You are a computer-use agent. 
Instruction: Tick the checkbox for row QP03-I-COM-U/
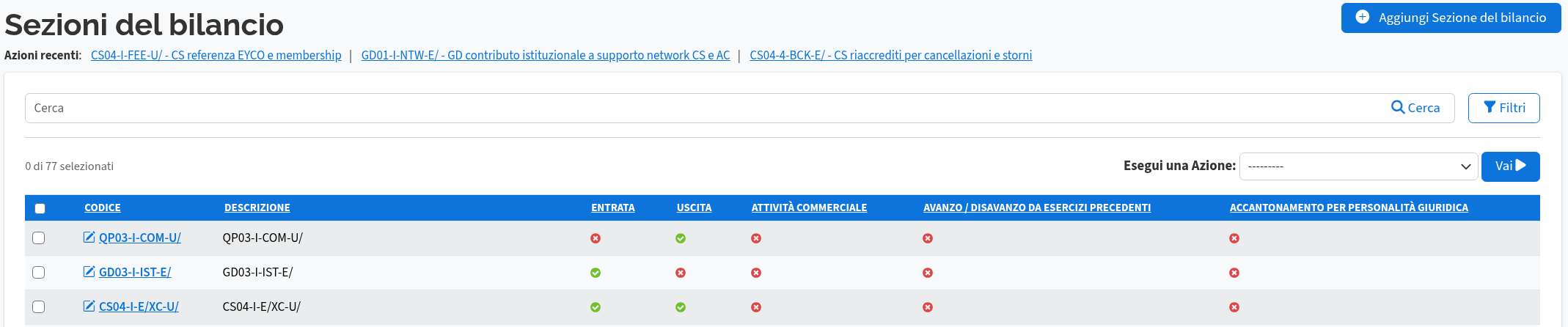point(39,238)
